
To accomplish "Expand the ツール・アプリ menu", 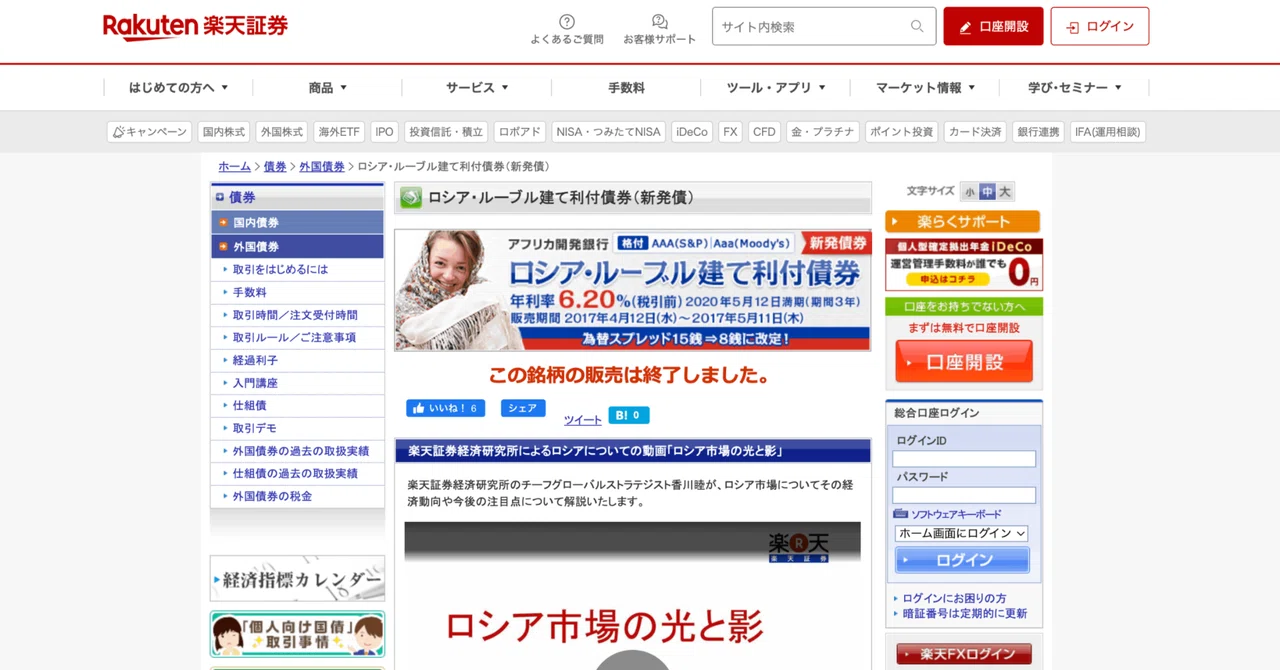I will [x=776, y=88].
